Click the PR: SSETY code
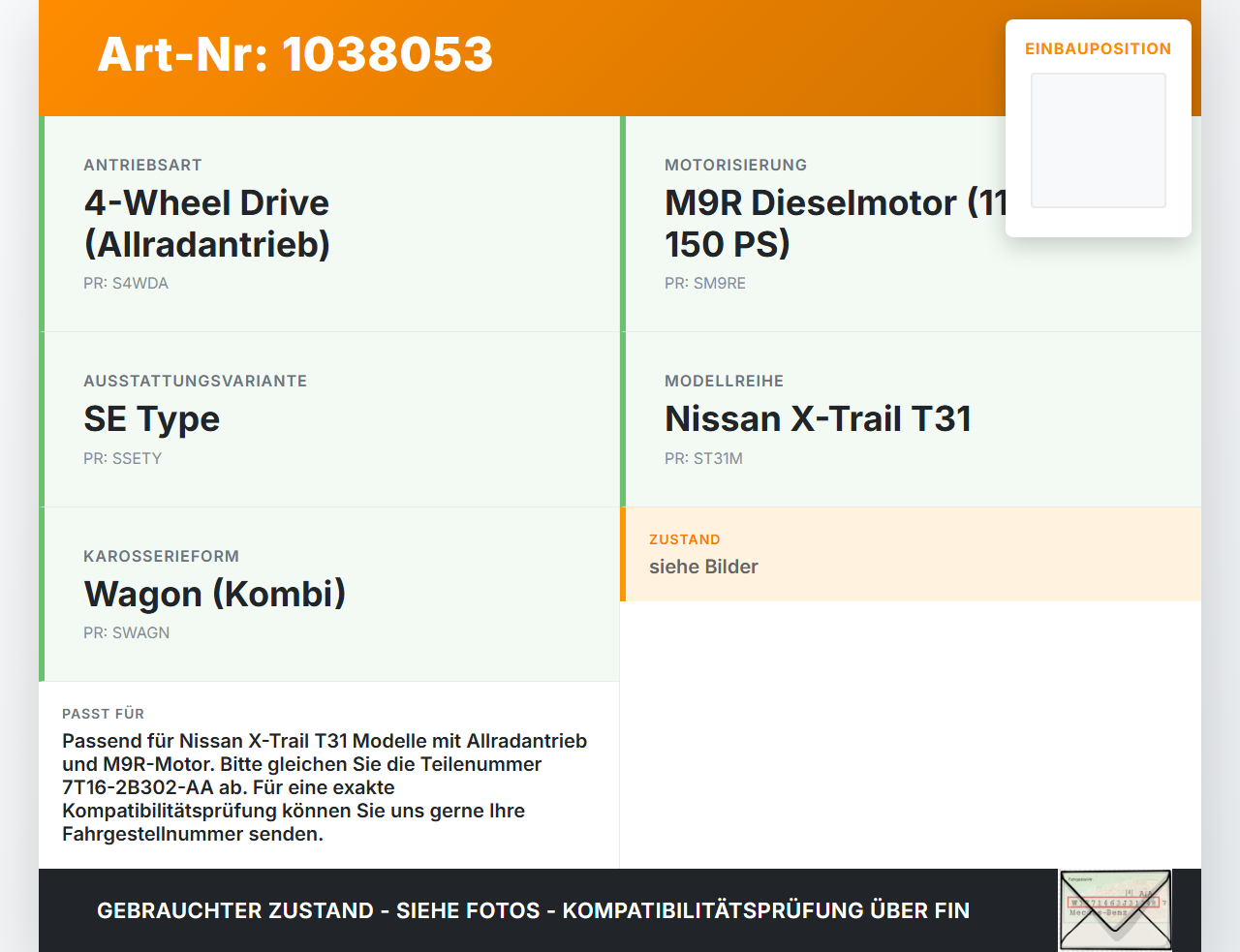 pyautogui.click(x=123, y=459)
